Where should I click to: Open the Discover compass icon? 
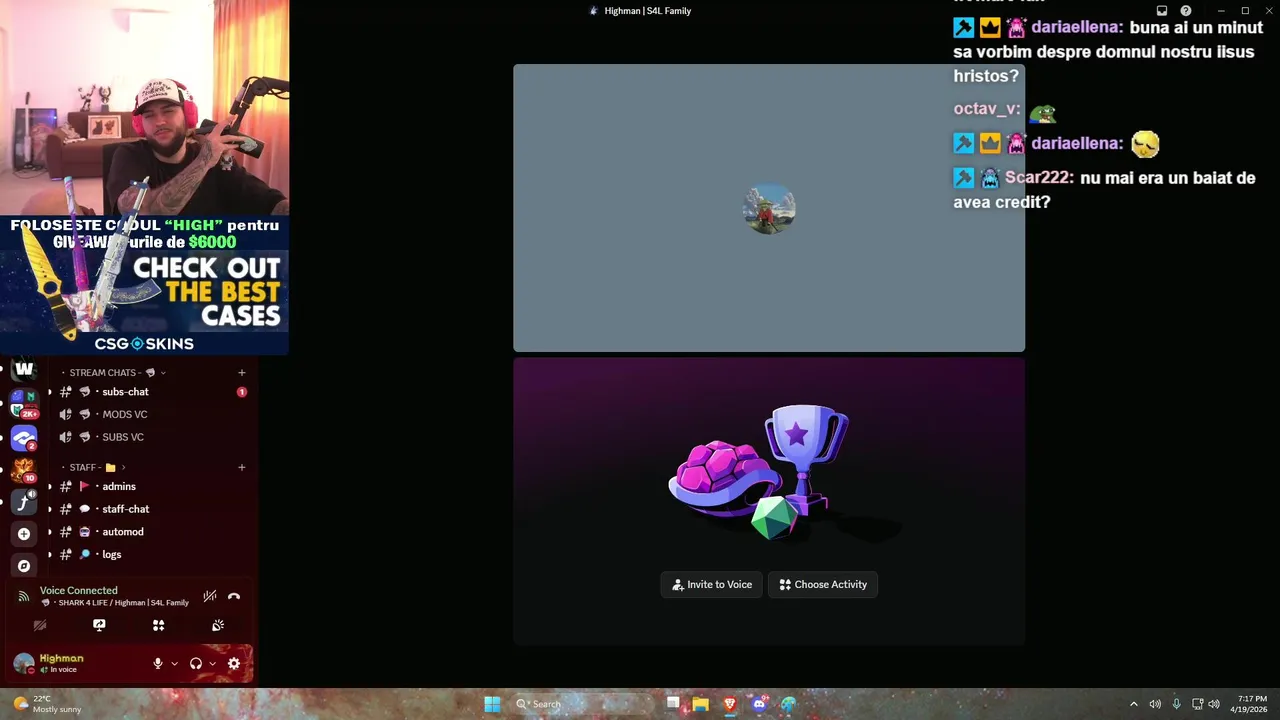click(x=24, y=566)
